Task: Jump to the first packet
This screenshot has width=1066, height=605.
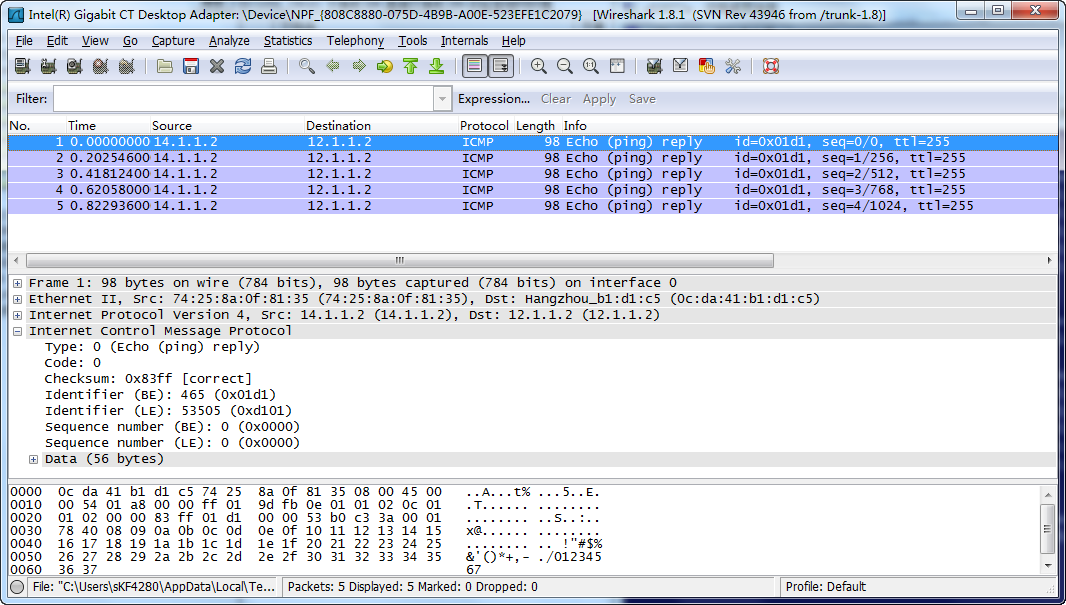Action: coord(411,66)
